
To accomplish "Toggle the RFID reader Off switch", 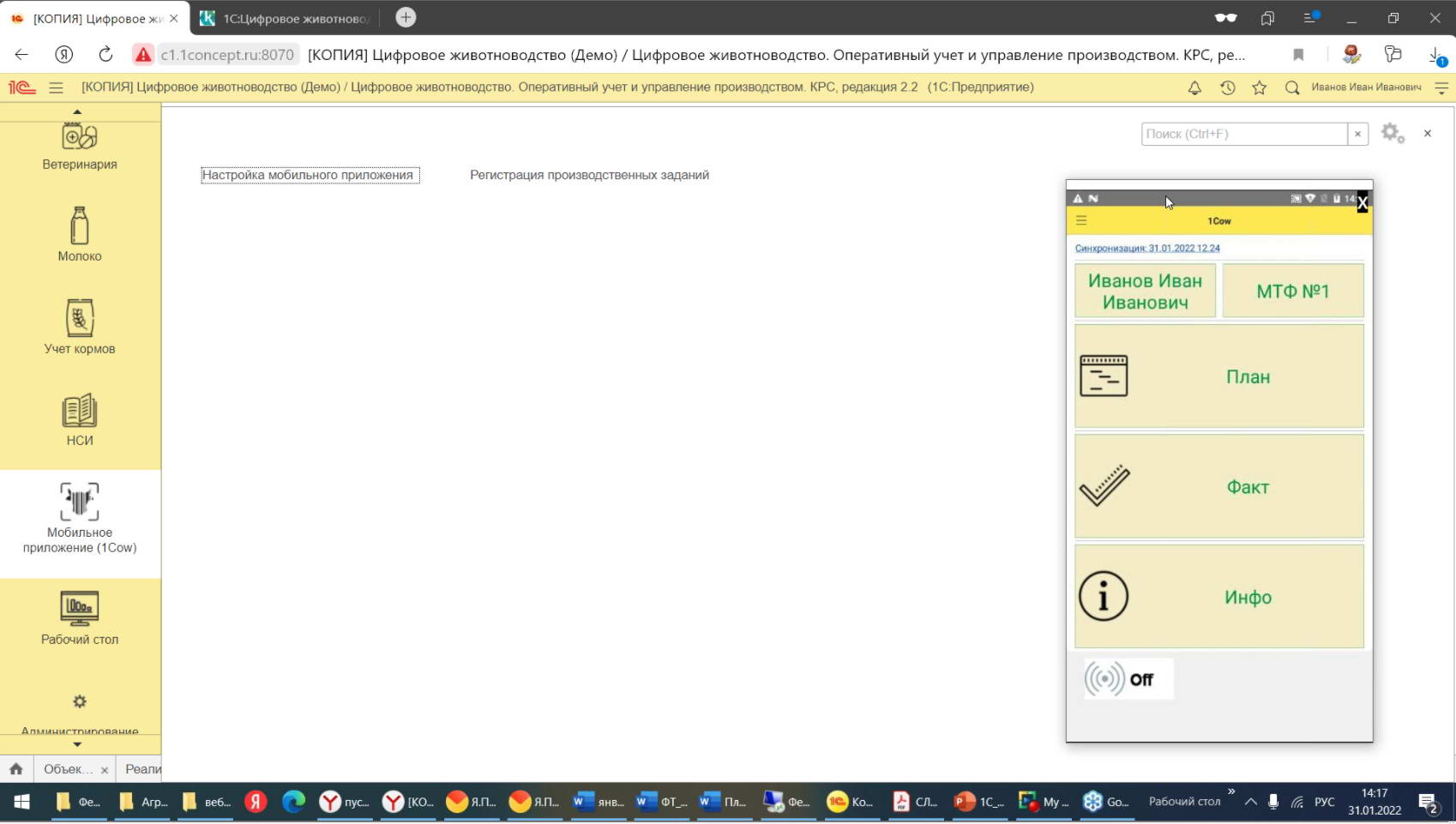I will point(1128,679).
